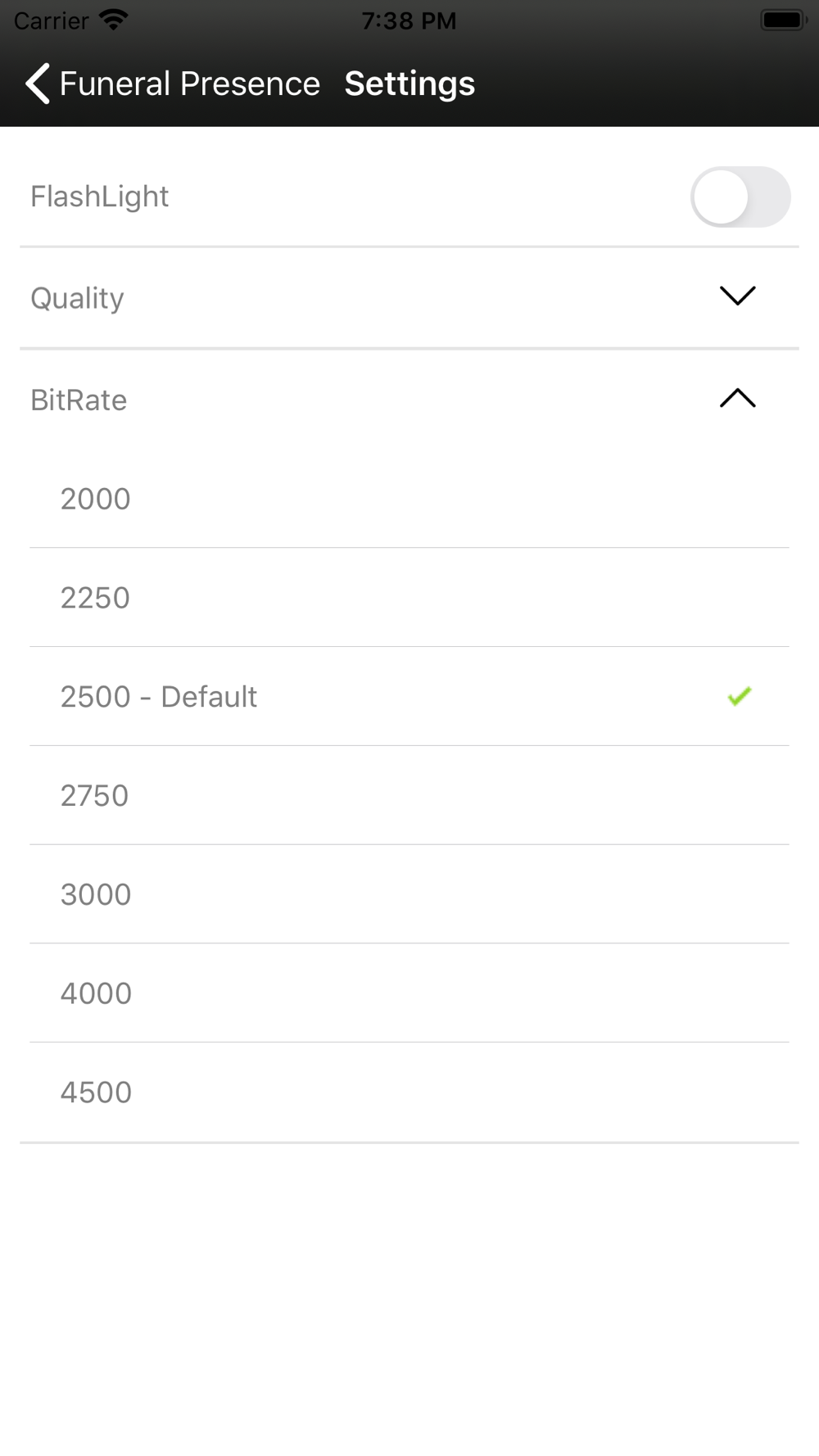Choose the 4000 bitrate option
The image size is (819, 1456).
(x=409, y=993)
